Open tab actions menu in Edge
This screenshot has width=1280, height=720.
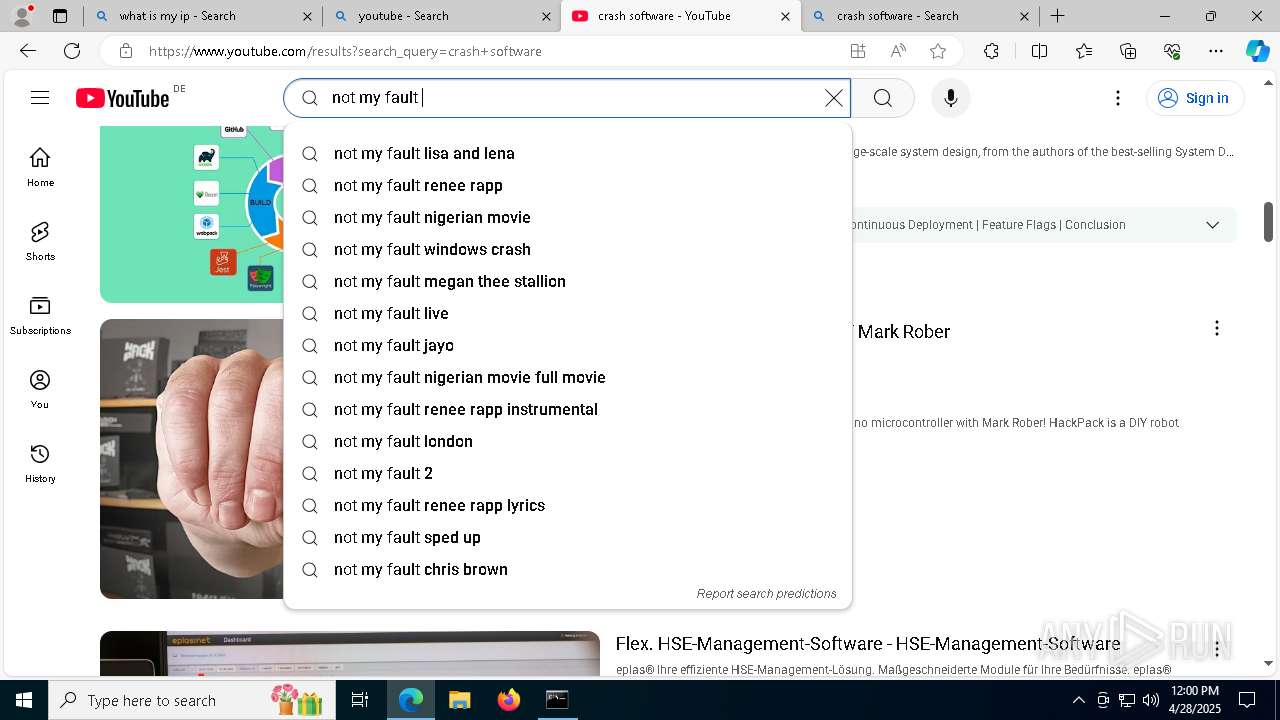(60, 16)
